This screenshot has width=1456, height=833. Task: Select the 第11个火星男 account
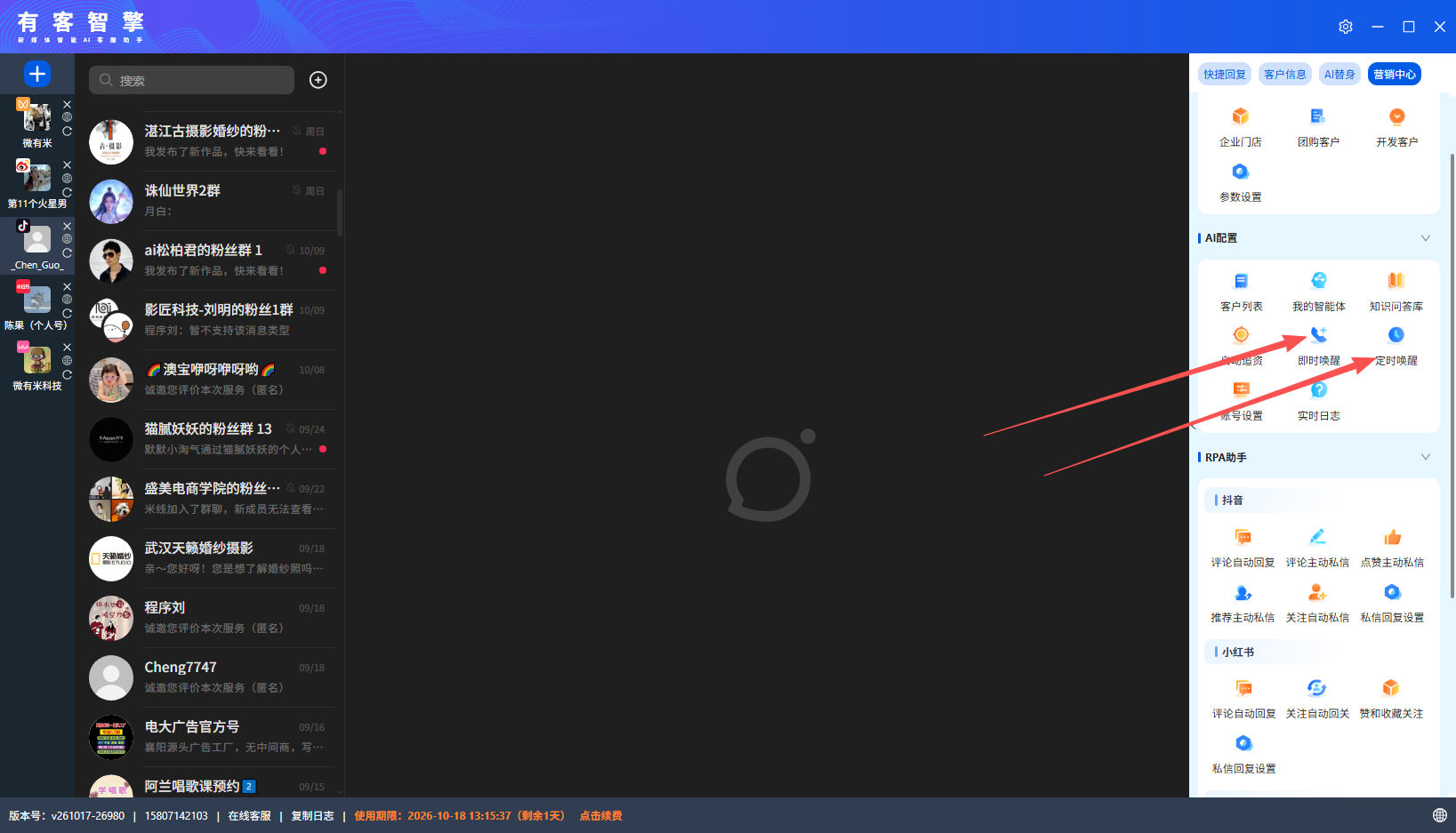(37, 184)
